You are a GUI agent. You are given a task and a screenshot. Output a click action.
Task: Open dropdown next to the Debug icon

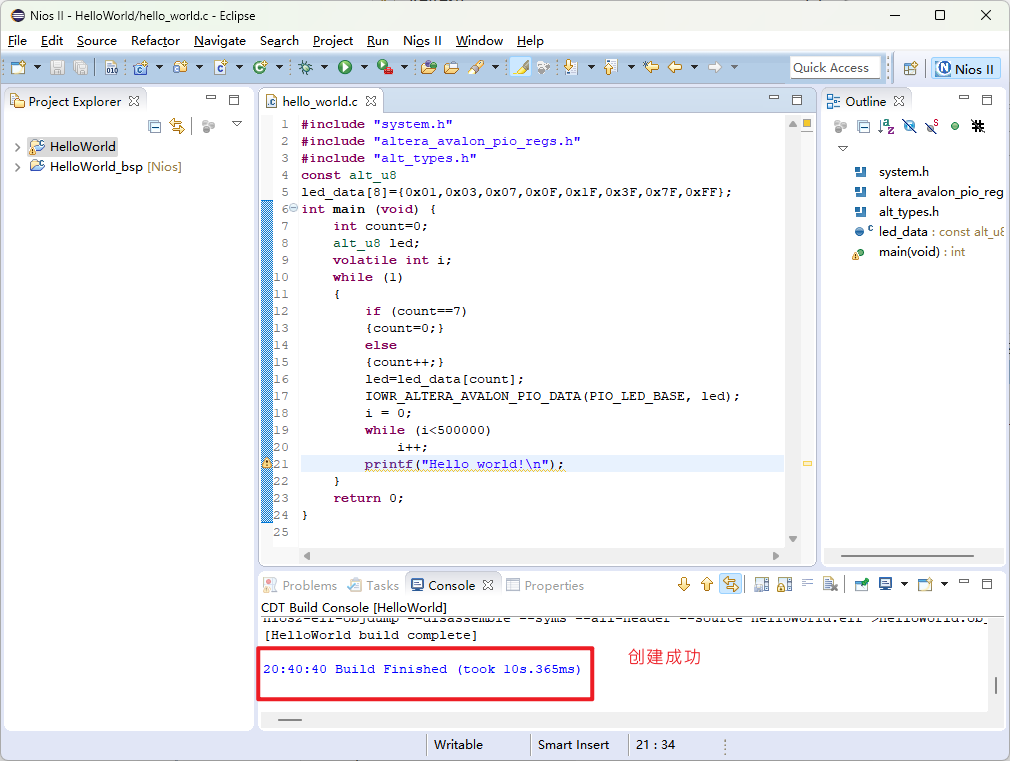tap(325, 67)
